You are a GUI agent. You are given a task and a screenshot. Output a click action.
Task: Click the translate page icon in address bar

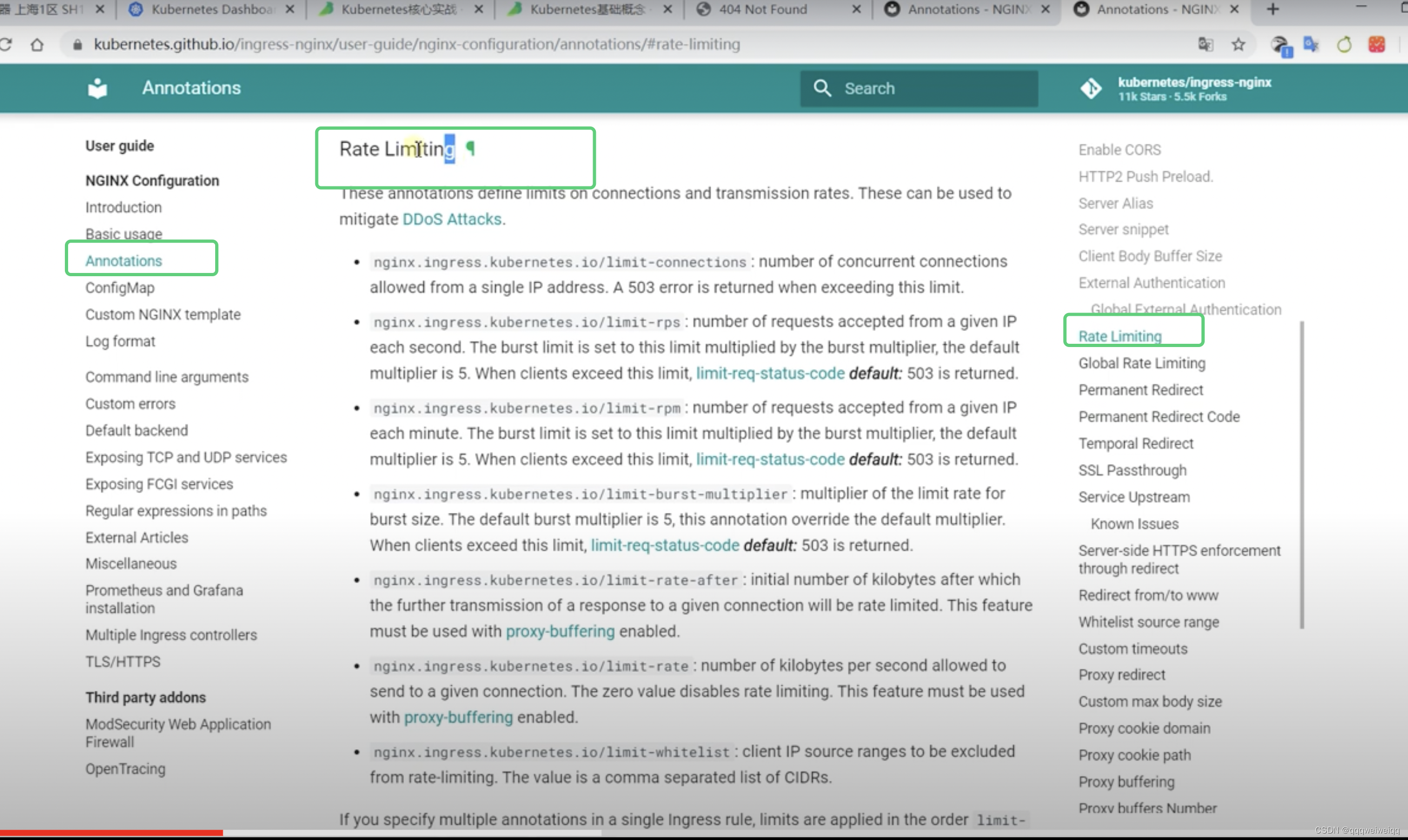pyautogui.click(x=1205, y=44)
